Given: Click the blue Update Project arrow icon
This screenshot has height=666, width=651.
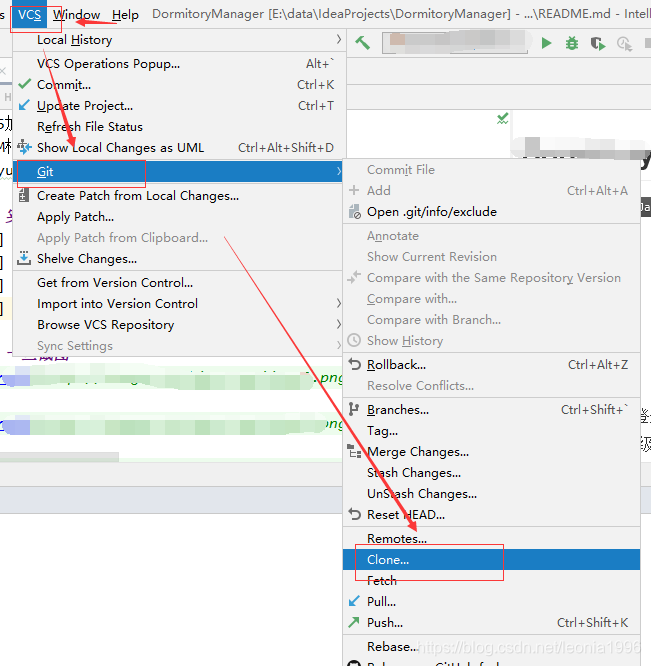Looking at the screenshot, I should 24,104.
